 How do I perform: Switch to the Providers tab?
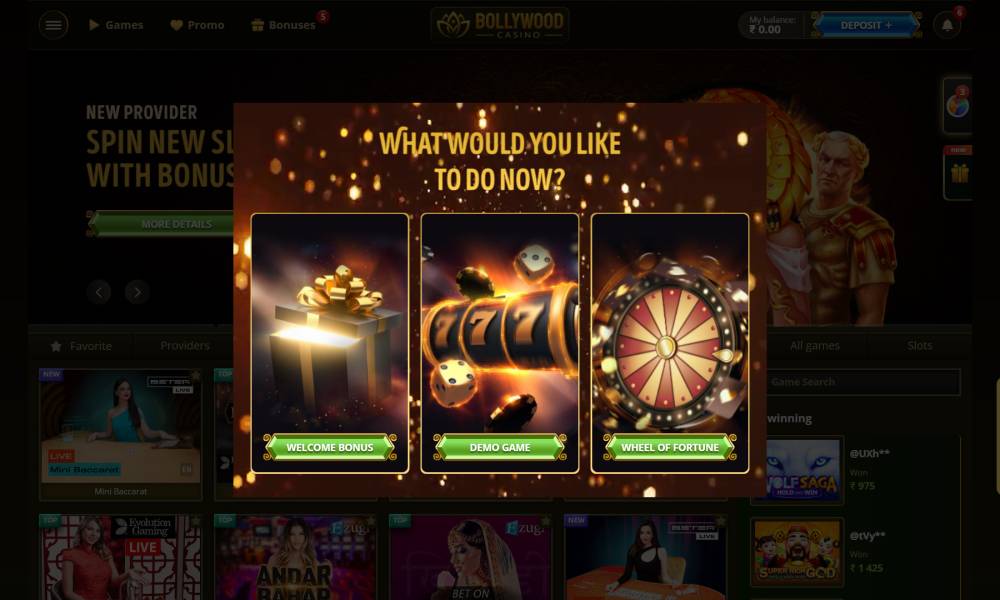click(x=185, y=346)
